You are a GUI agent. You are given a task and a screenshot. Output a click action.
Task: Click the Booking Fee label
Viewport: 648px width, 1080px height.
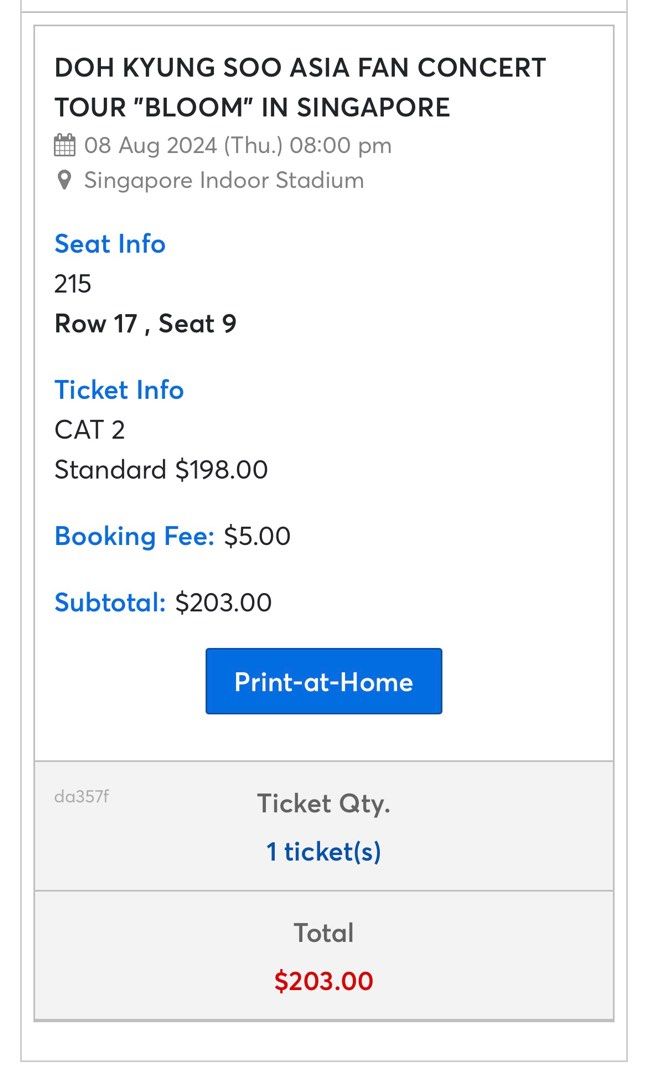click(x=134, y=536)
